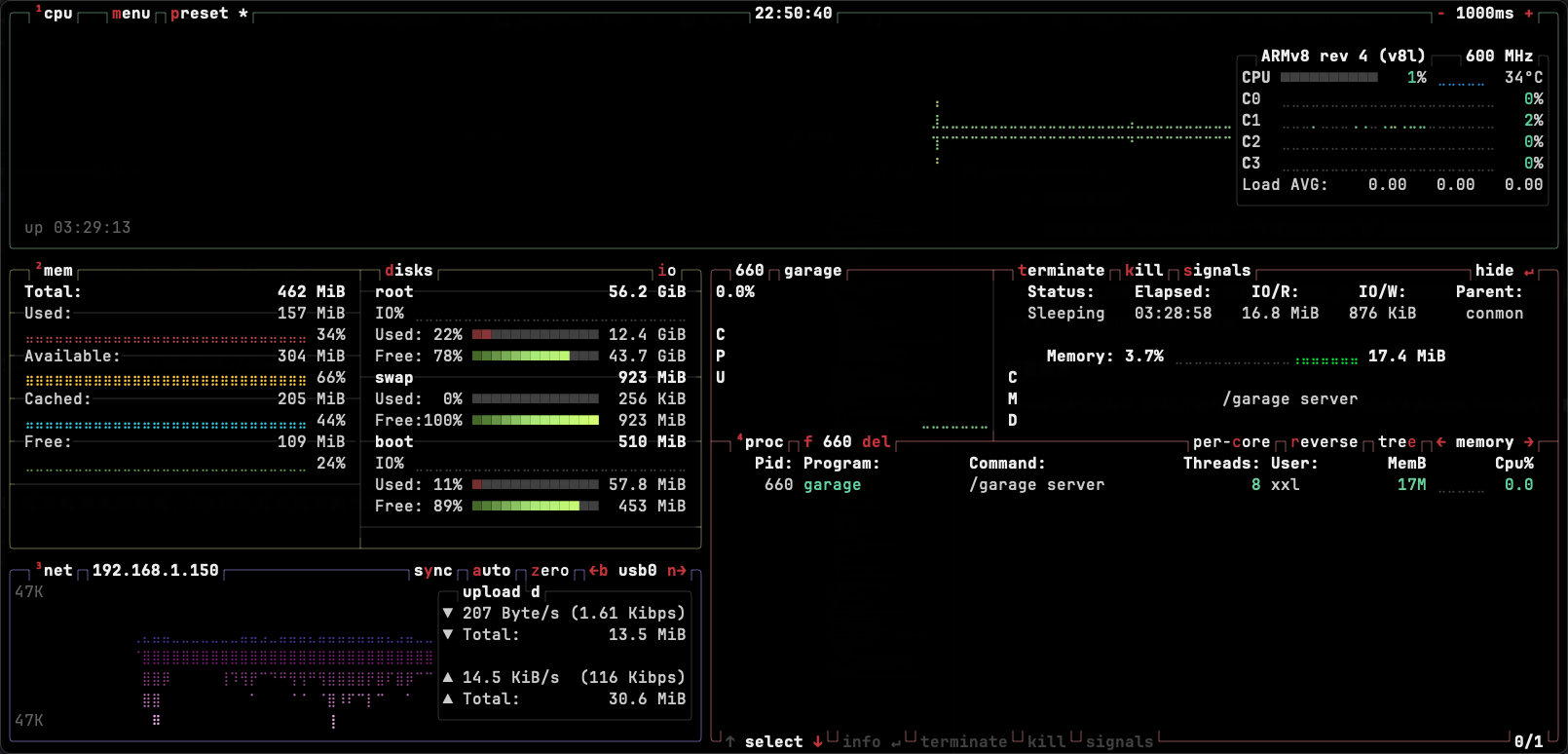Click the ARMv8 rev 4 CPU name
Image resolution: width=1568 pixels, height=754 pixels.
[x=1344, y=57]
